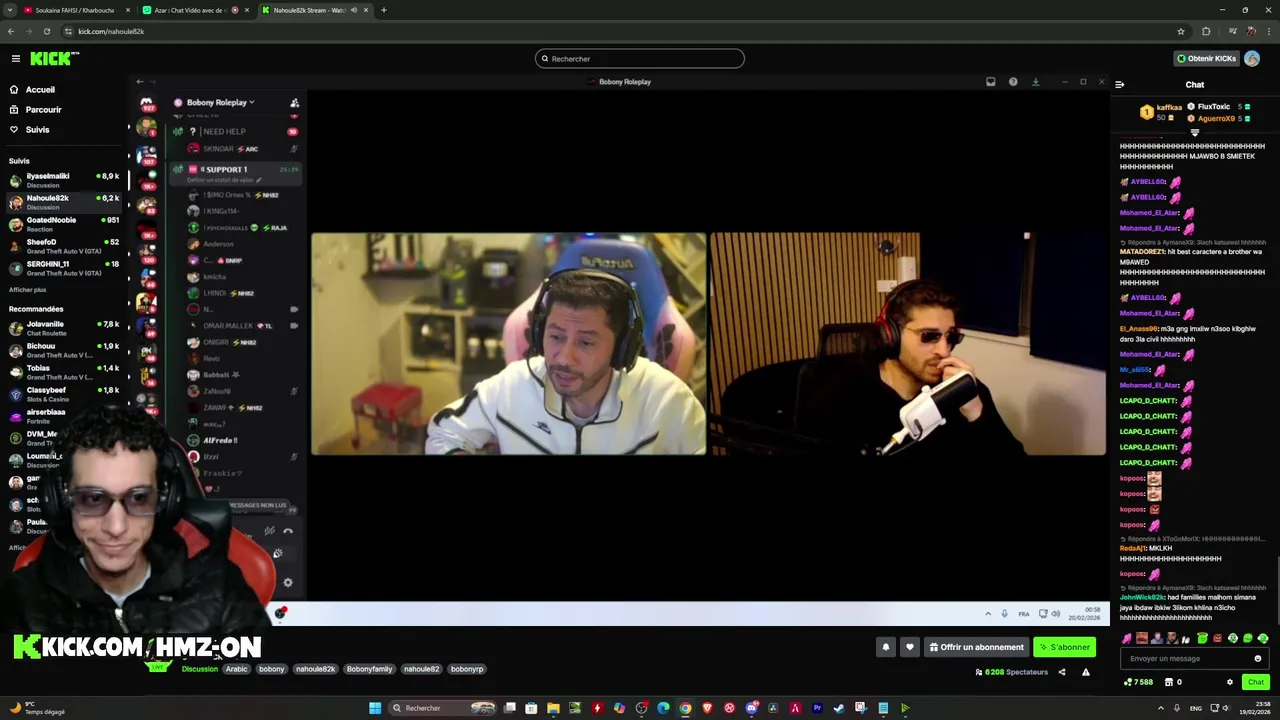Open File Explorer from taskbar
Image resolution: width=1280 pixels, height=720 pixels.
[553, 708]
